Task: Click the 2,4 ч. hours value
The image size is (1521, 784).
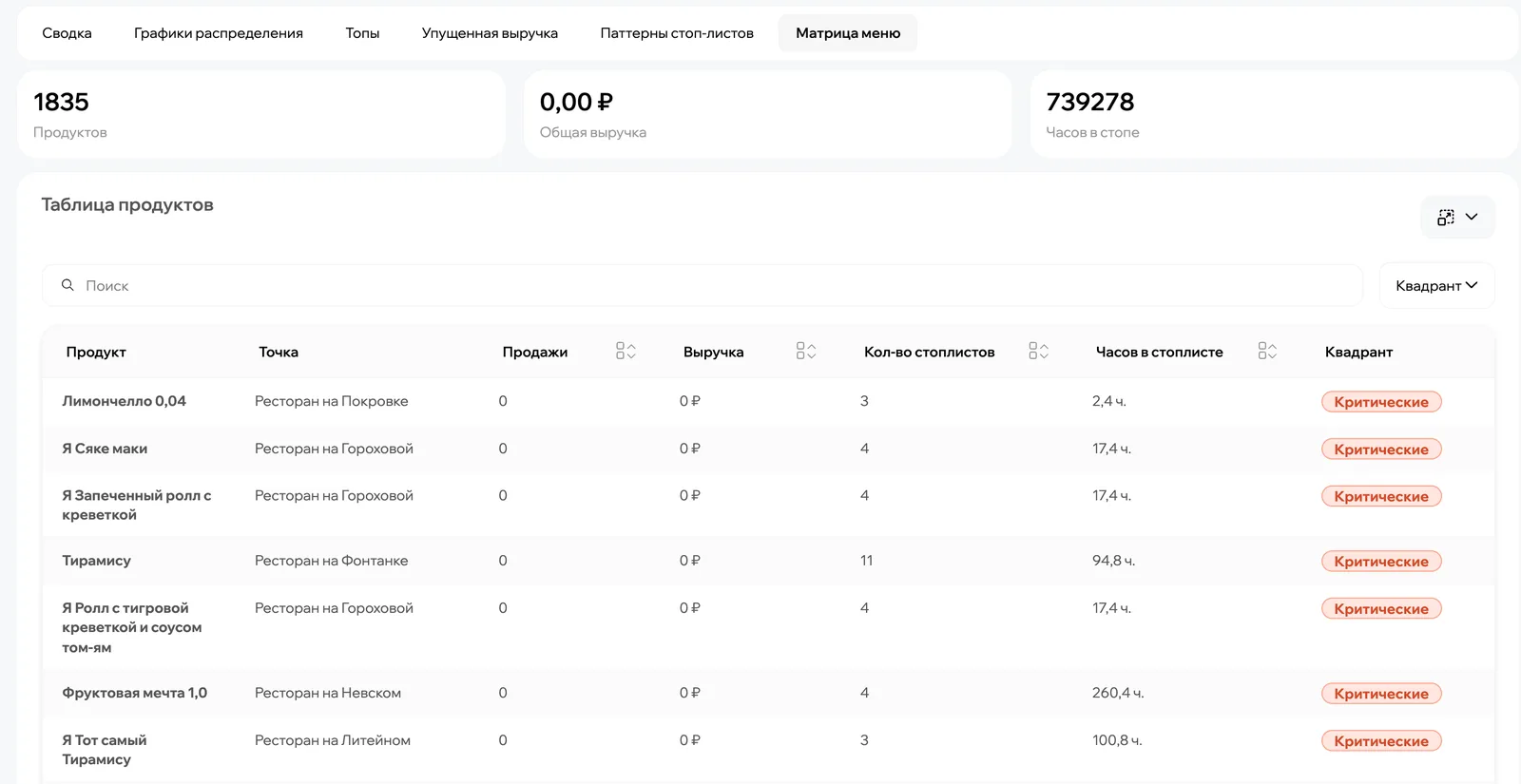Action: 1109,401
